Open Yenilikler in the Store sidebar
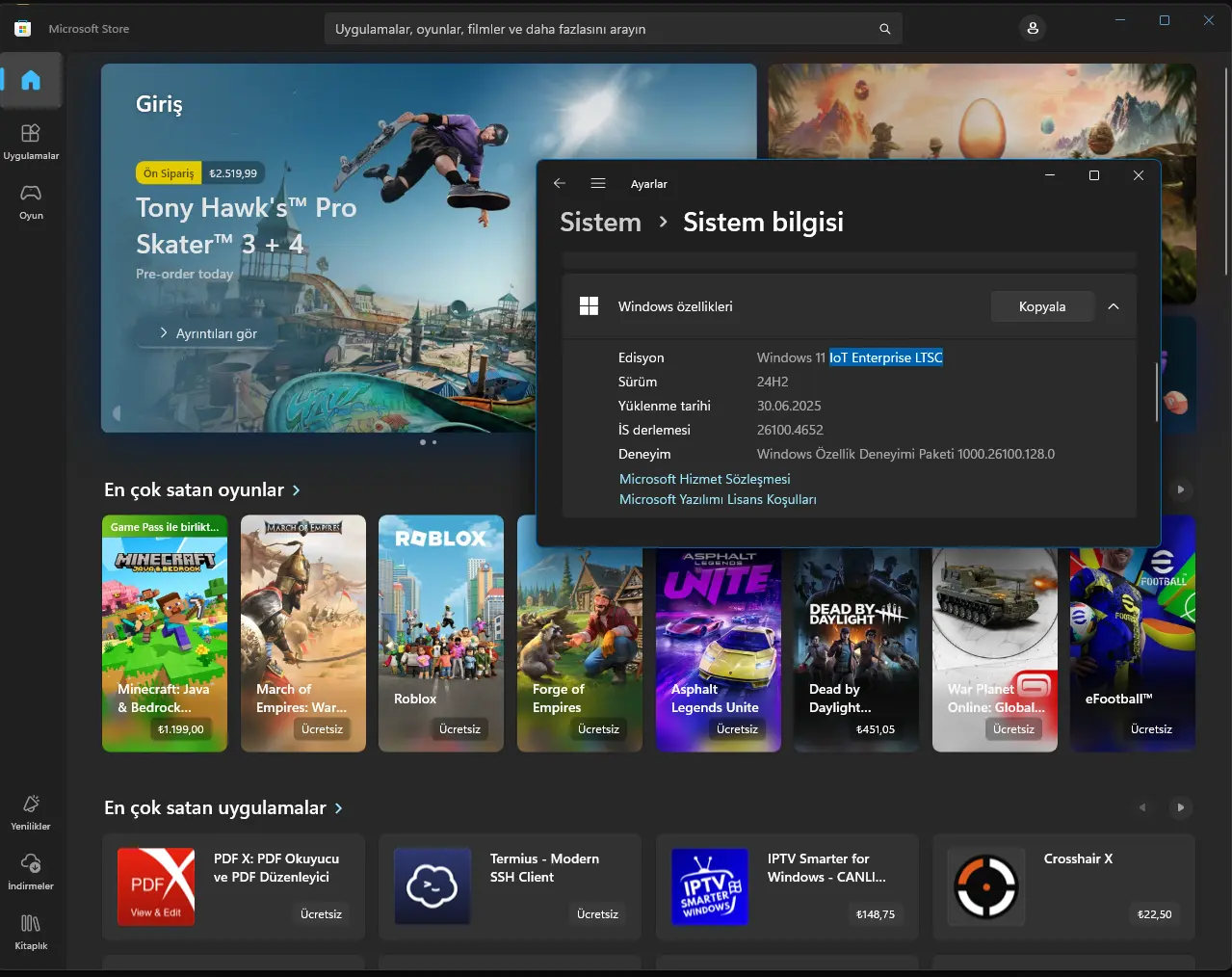Viewport: 1232px width, 977px height. [x=31, y=811]
